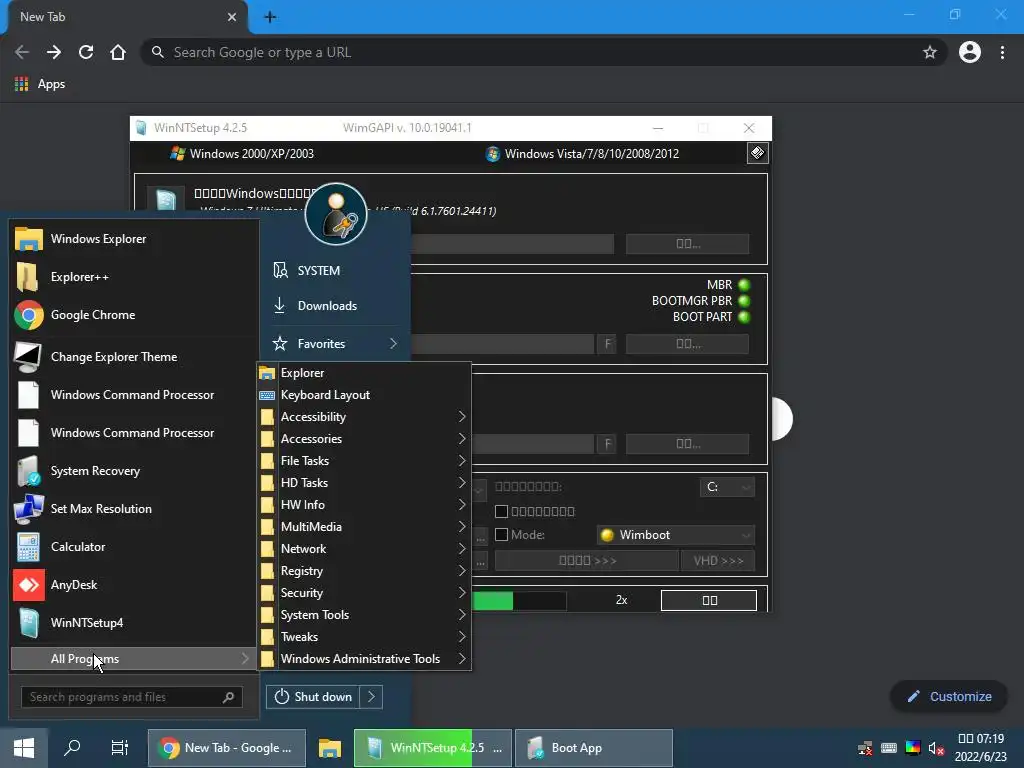Launch Explorer++ from start menu

pos(134,277)
